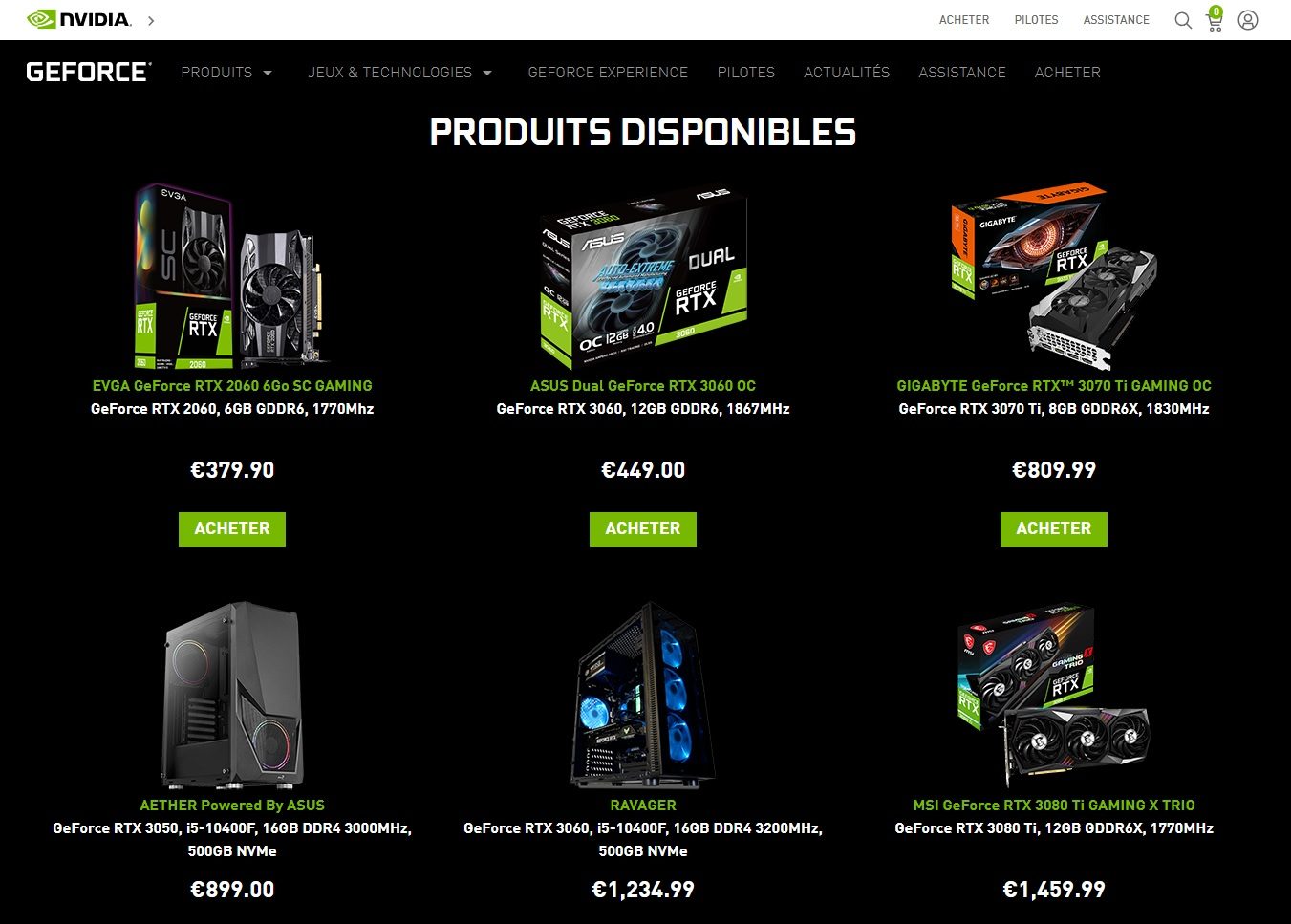Viewport: 1291px width, 924px height.
Task: Click the NVIDIA logo
Action: 79,19
